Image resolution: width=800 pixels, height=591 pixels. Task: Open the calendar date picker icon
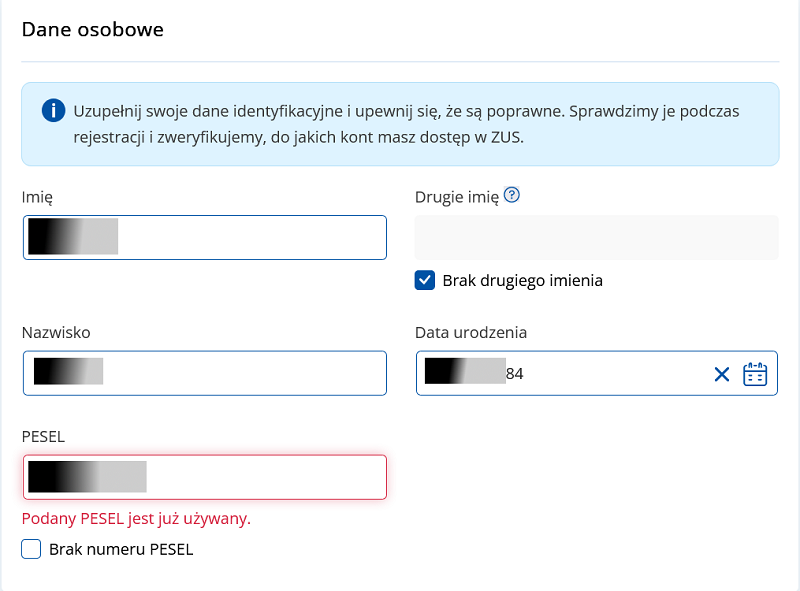tap(755, 374)
